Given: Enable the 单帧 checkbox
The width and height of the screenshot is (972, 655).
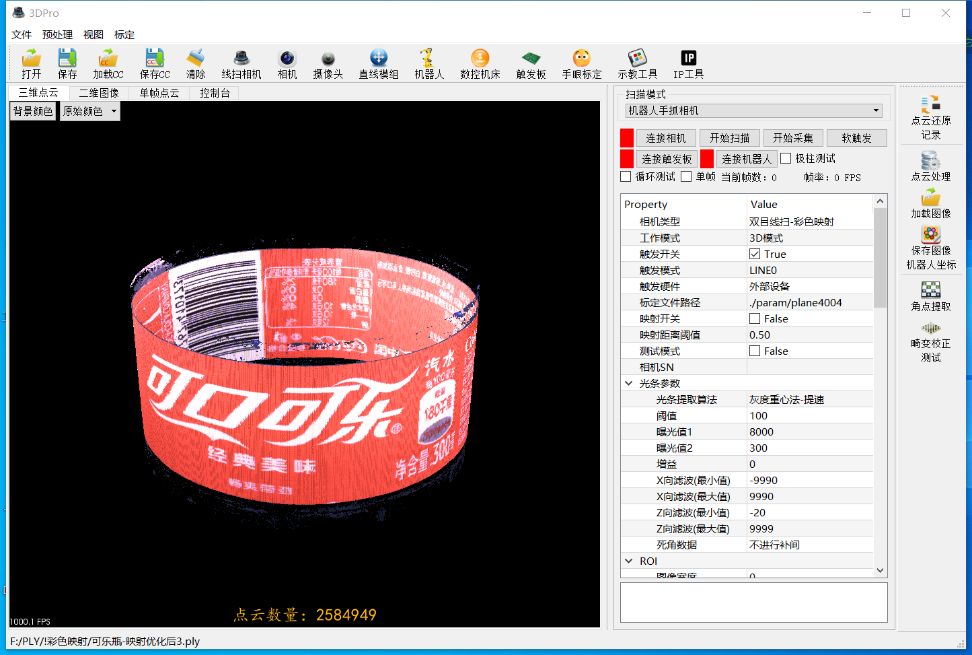Looking at the screenshot, I should point(686,177).
